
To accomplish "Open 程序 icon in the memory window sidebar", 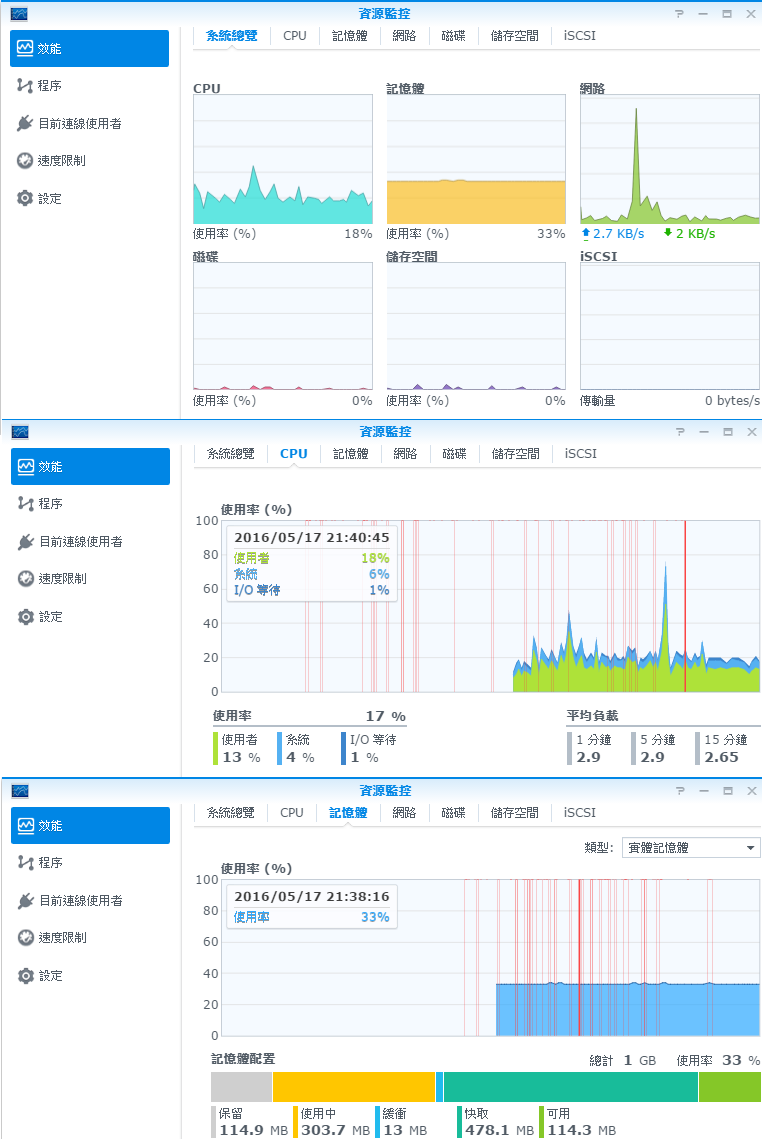I will 26,862.
